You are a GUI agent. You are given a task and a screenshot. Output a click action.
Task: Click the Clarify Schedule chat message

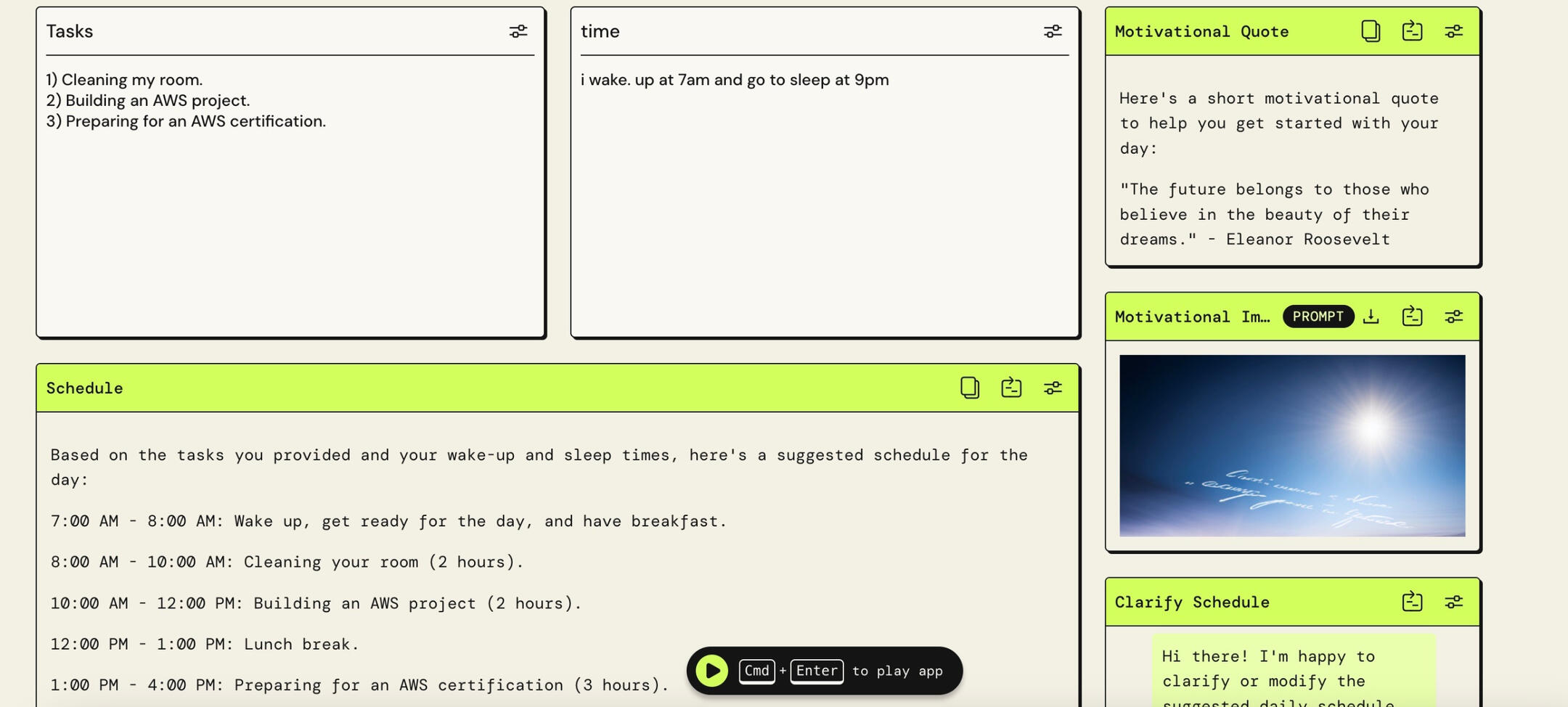(1292, 675)
